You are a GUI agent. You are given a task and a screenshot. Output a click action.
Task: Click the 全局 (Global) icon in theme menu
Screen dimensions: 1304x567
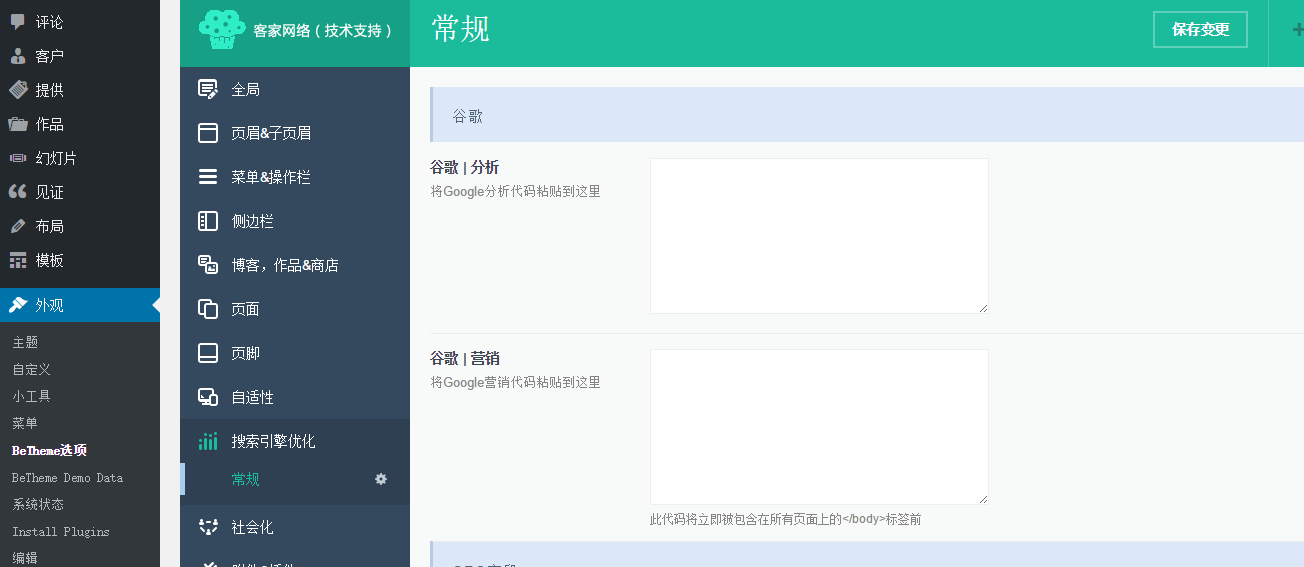click(x=208, y=89)
